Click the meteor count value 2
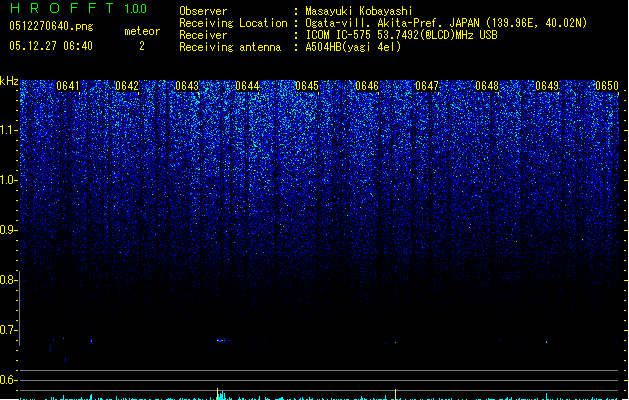 pos(142,46)
